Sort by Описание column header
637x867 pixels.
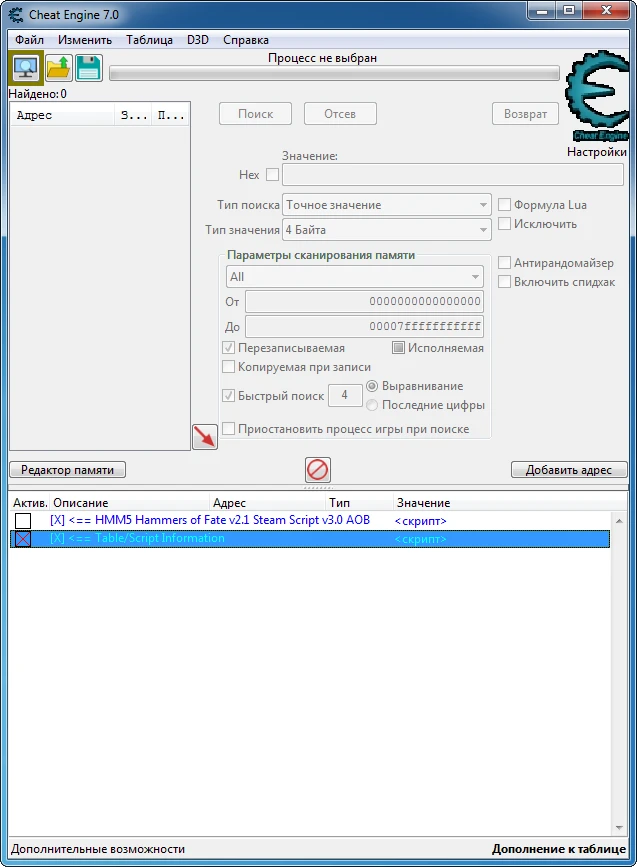point(130,503)
